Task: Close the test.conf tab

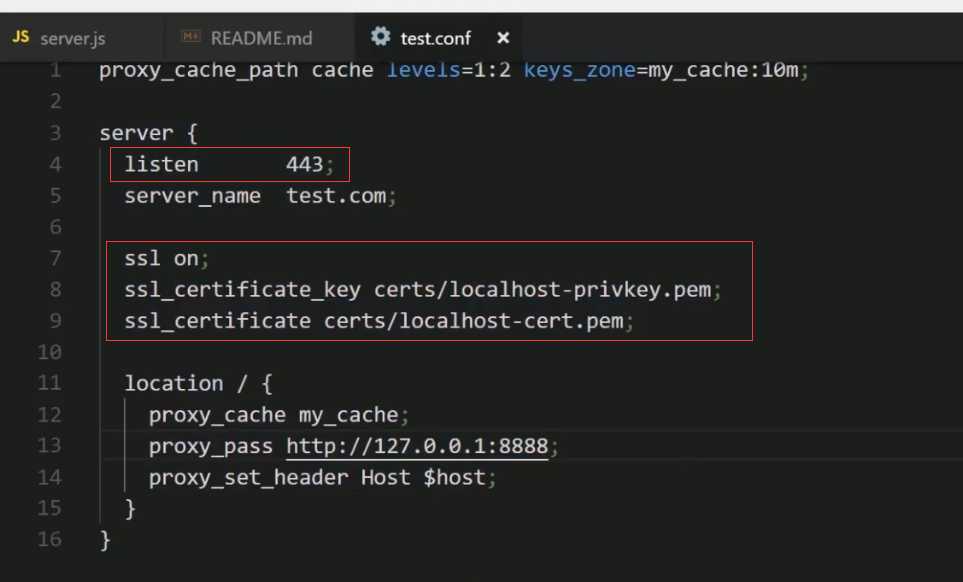Action: [x=503, y=38]
